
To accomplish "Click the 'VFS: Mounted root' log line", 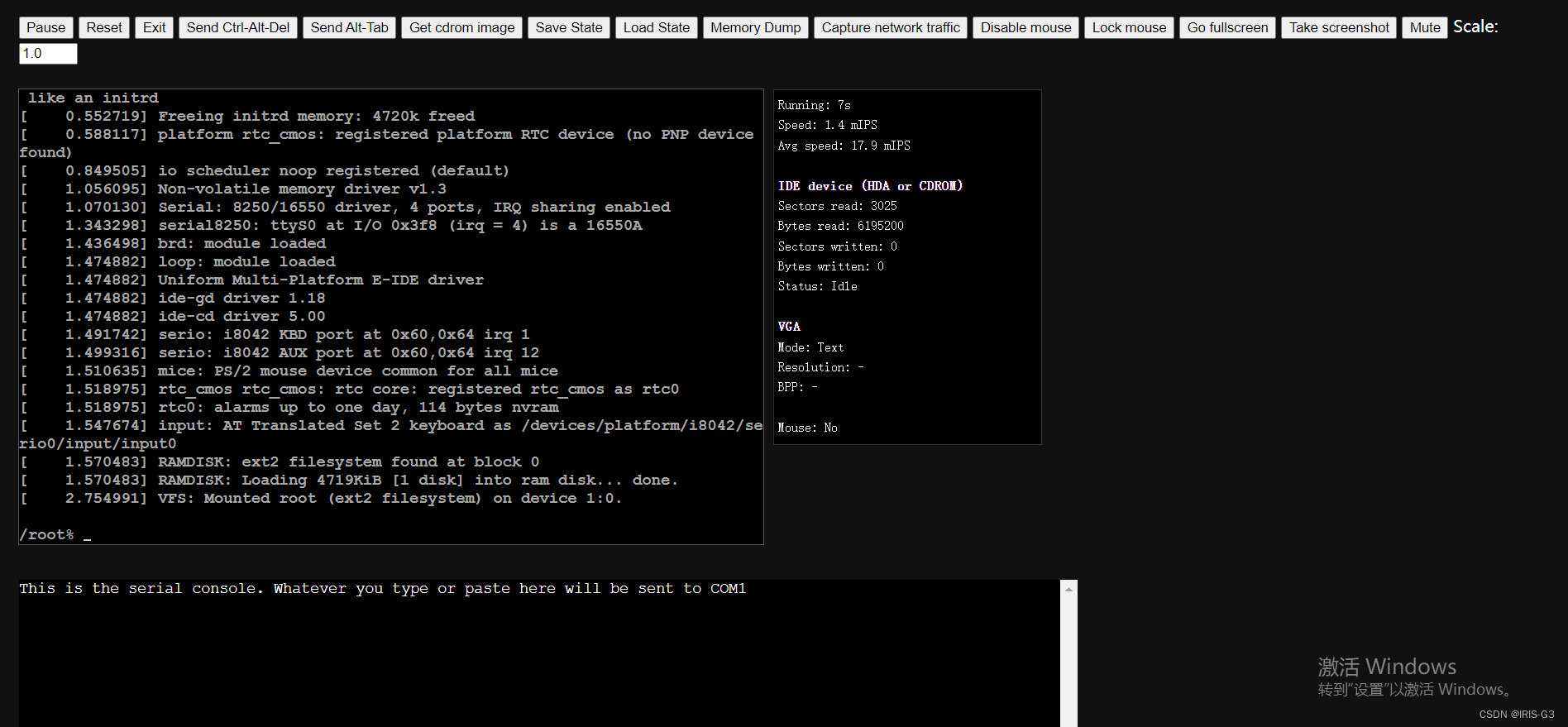I will (321, 498).
